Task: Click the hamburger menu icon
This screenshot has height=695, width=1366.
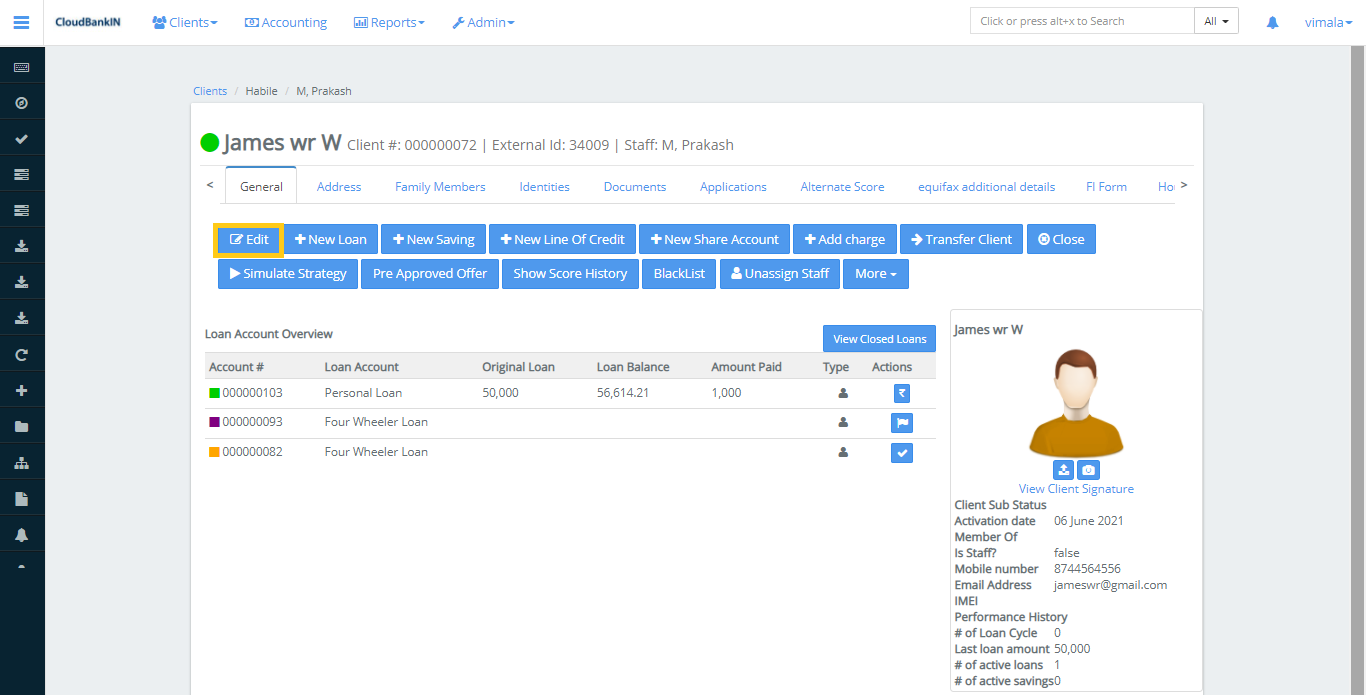Action: click(x=21, y=22)
